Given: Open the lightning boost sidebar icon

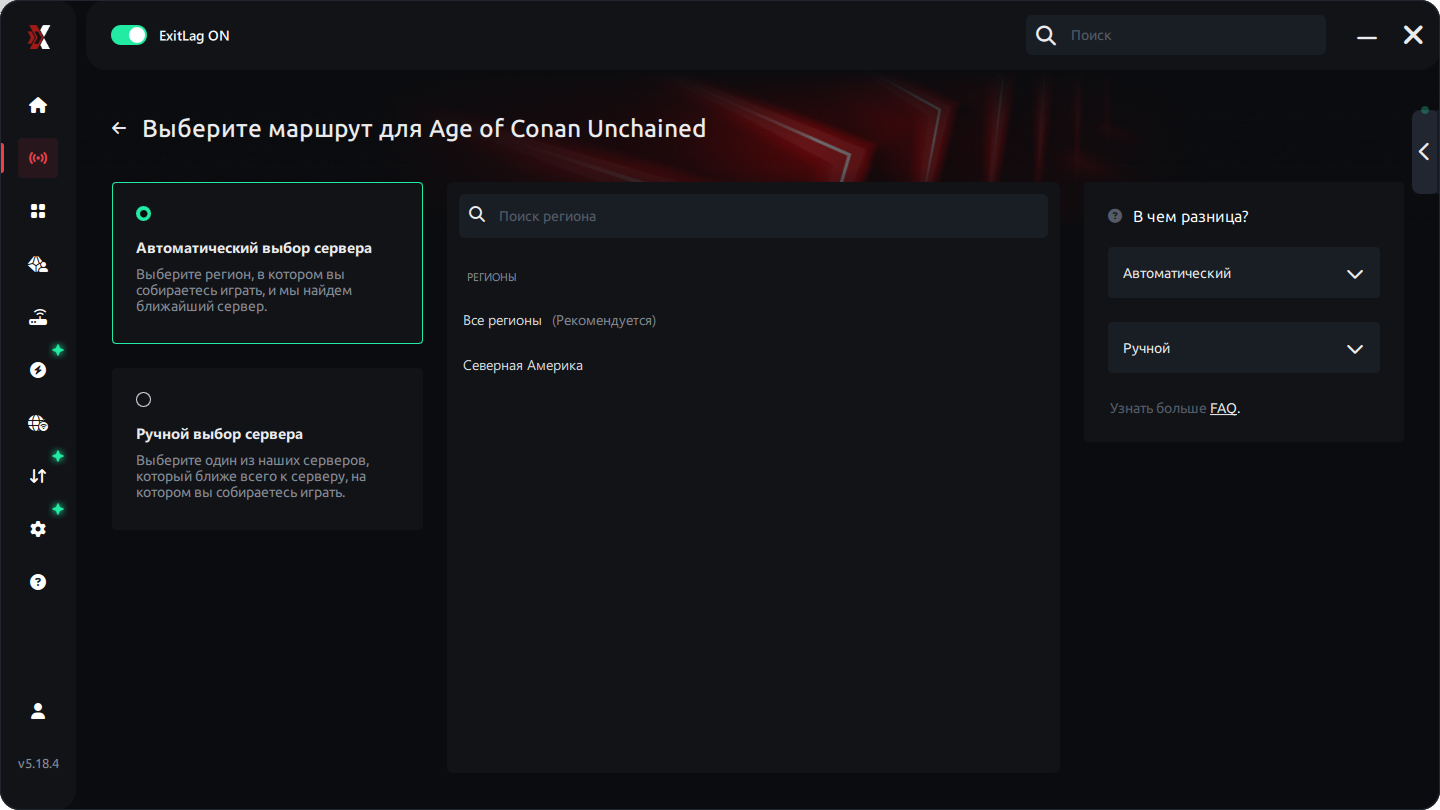Looking at the screenshot, I should tap(38, 370).
